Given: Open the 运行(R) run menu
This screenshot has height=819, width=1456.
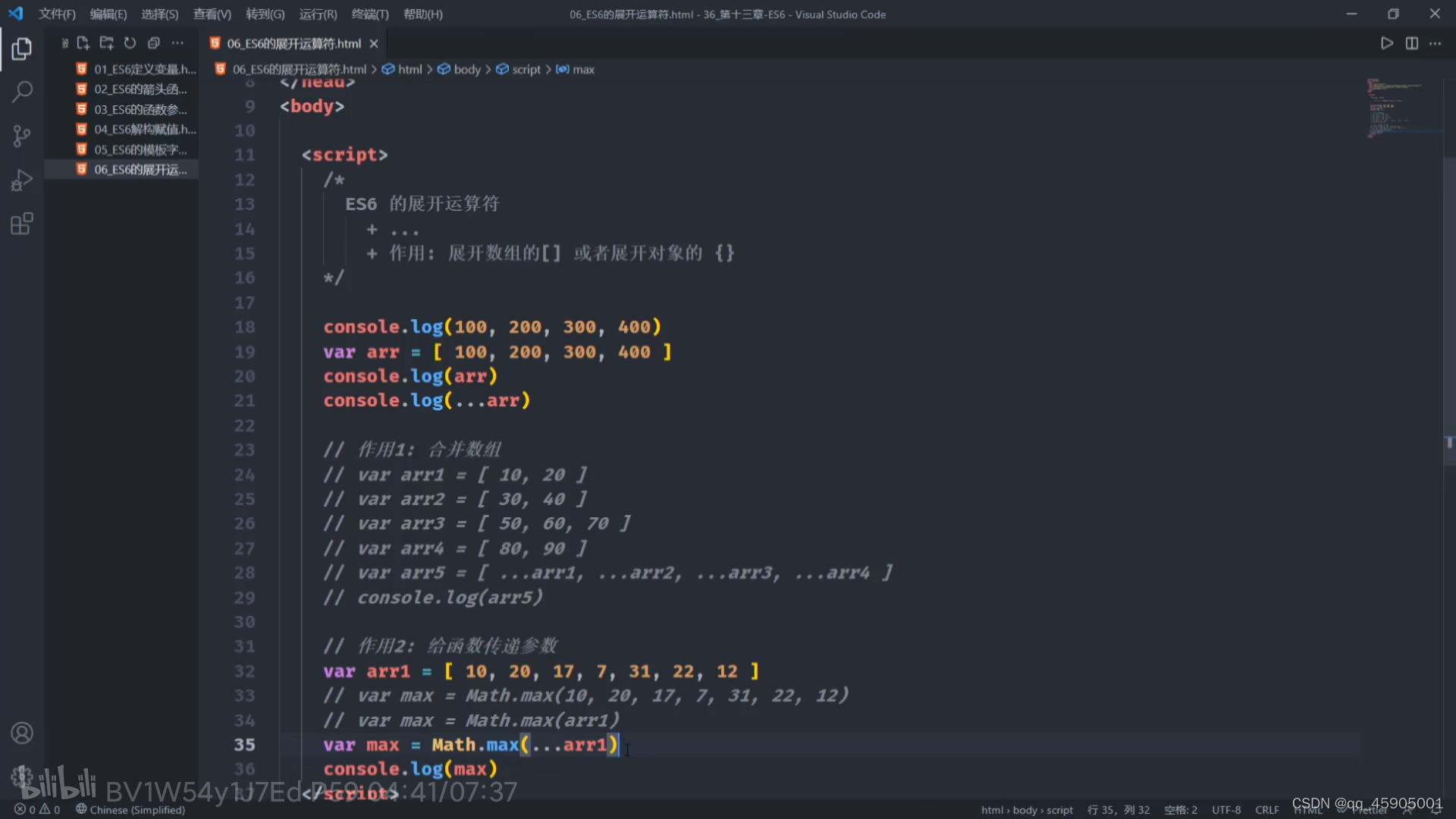Looking at the screenshot, I should [318, 14].
